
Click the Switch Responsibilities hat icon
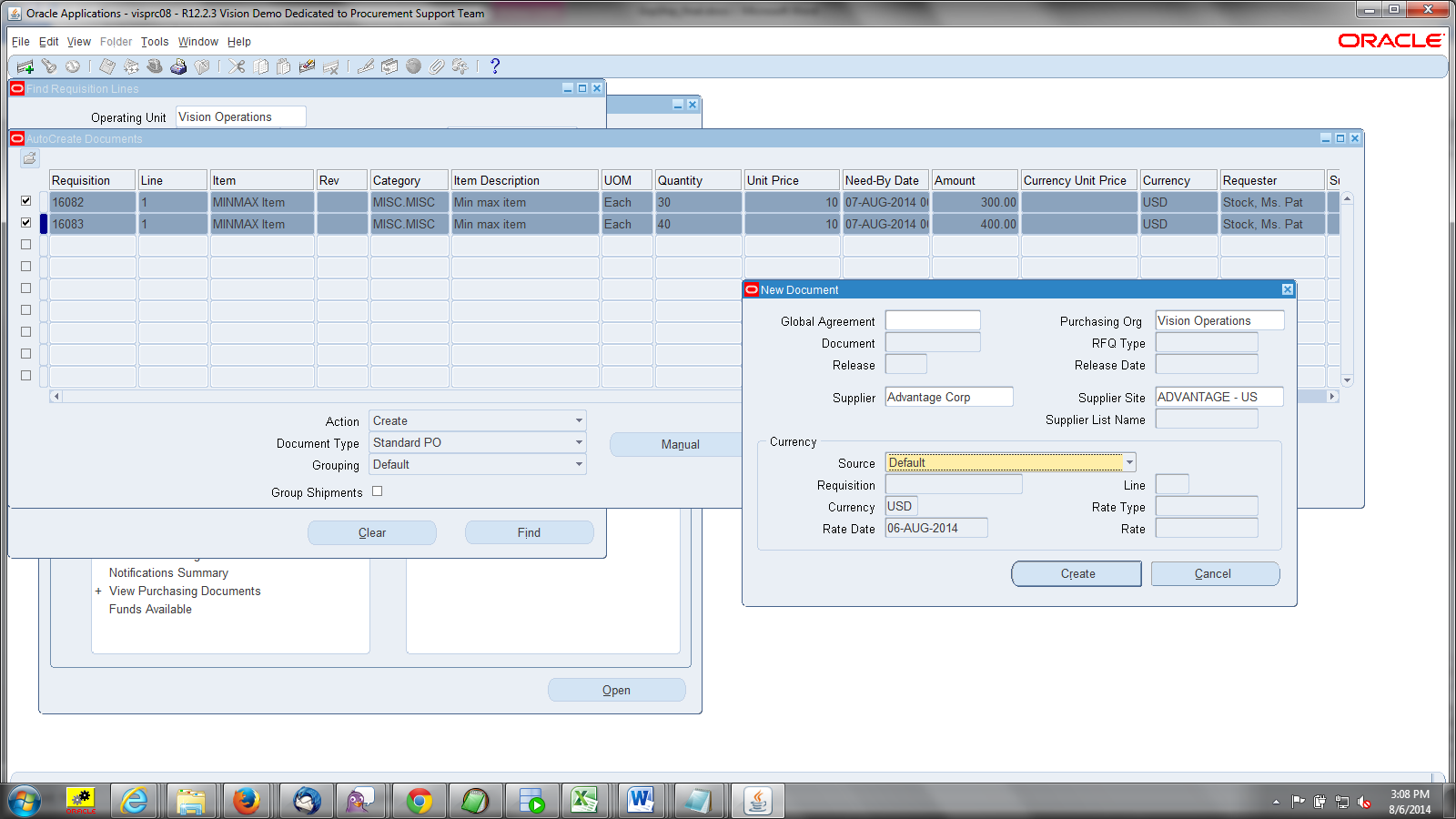(x=155, y=66)
